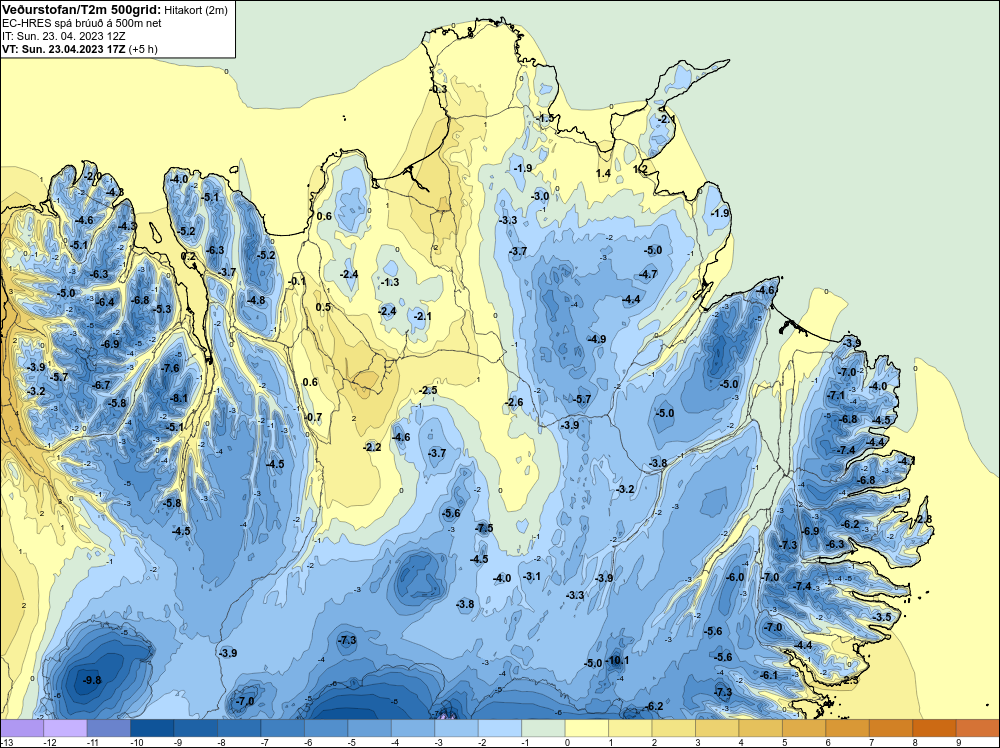Screen dimensions: 1000x748
Task: Click the -0.1 temperature label
Action: pos(297,281)
